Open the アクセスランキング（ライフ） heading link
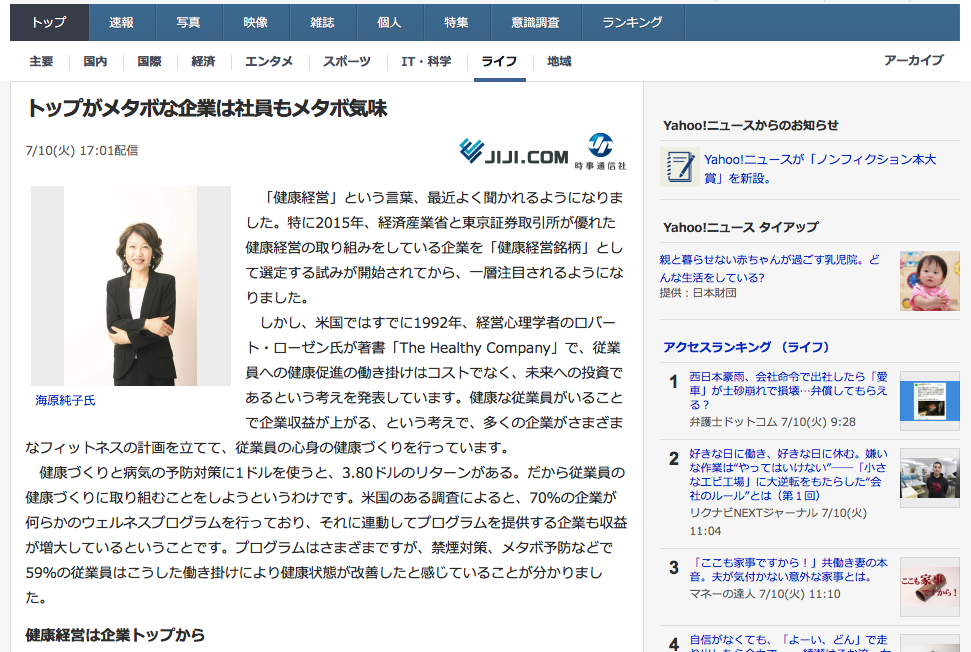Viewport: 971px width, 652px height. pyautogui.click(x=746, y=347)
